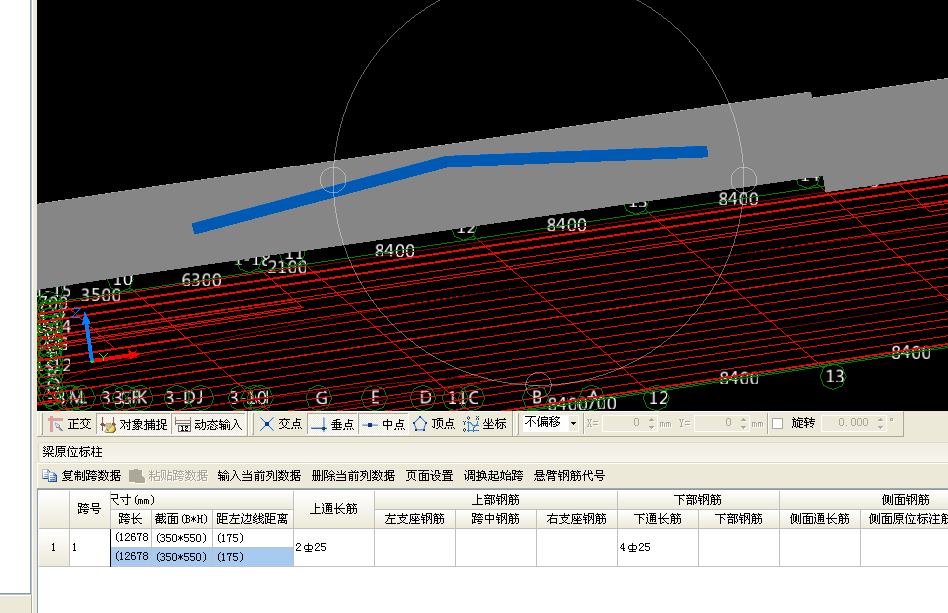Decrease Y value with down stepper

(x=744, y=427)
